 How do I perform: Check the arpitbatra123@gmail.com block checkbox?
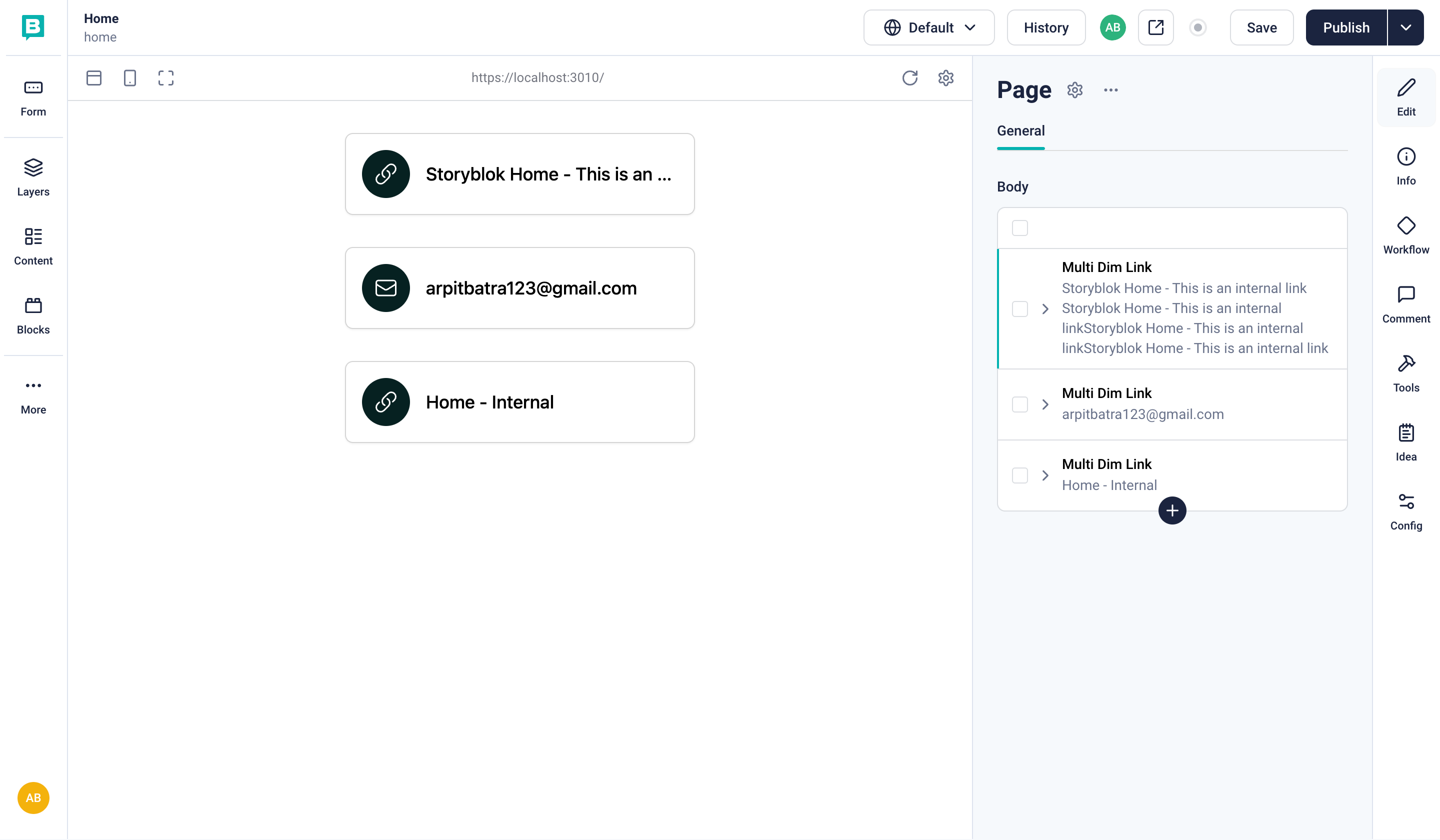click(1019, 404)
